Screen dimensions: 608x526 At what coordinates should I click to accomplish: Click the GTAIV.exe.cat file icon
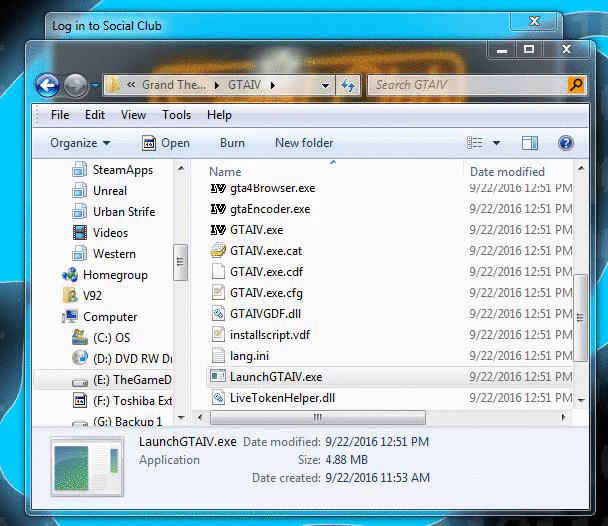click(x=218, y=250)
